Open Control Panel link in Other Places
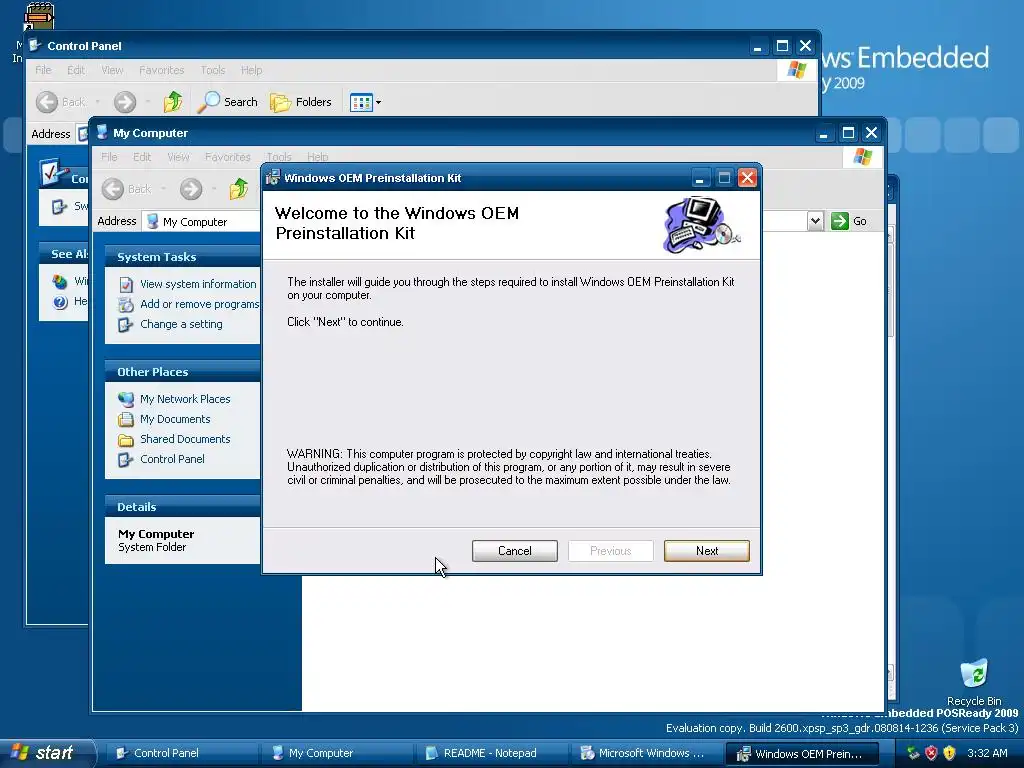Viewport: 1024px width, 768px height. pyautogui.click(x=172, y=459)
